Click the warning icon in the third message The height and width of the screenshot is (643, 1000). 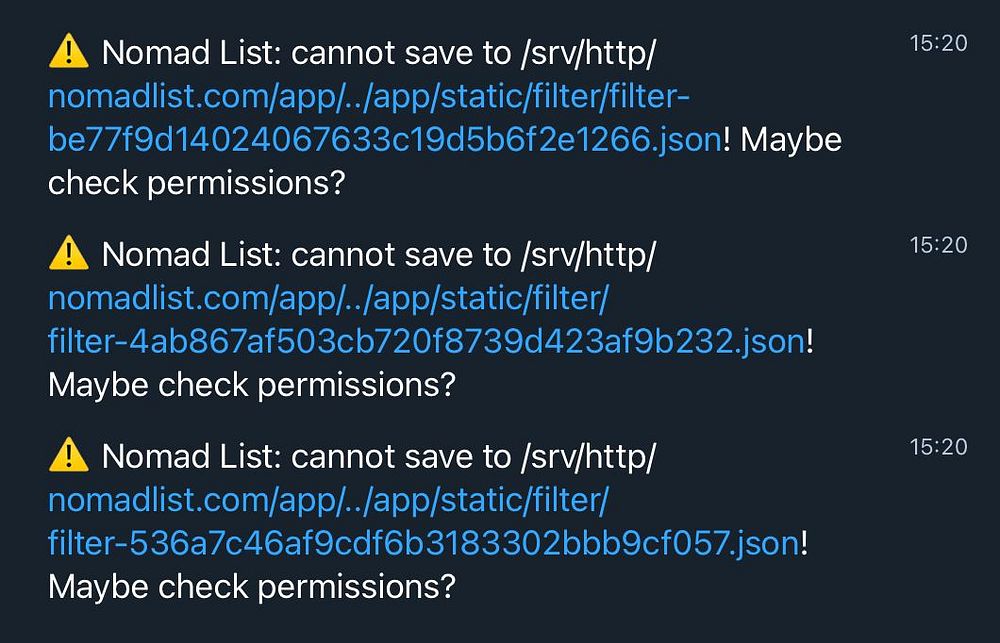(x=68, y=455)
